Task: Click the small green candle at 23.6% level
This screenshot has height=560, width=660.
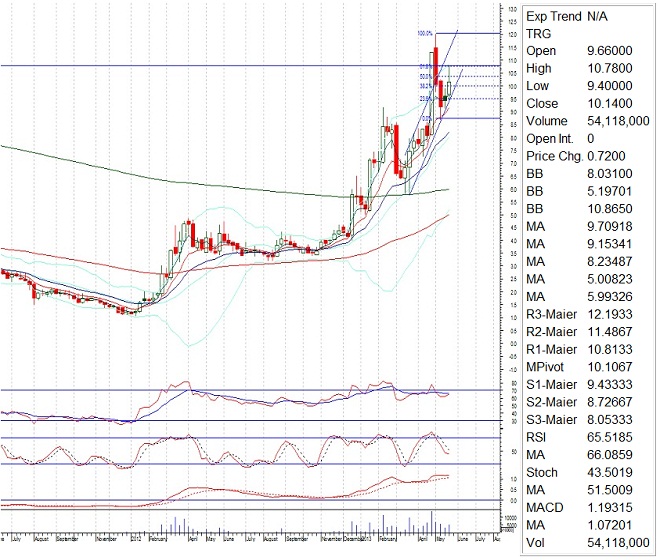Action: 447,98
